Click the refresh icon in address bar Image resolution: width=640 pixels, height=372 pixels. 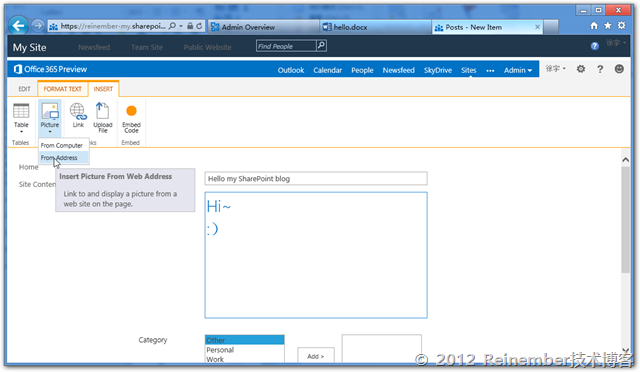pos(199,26)
